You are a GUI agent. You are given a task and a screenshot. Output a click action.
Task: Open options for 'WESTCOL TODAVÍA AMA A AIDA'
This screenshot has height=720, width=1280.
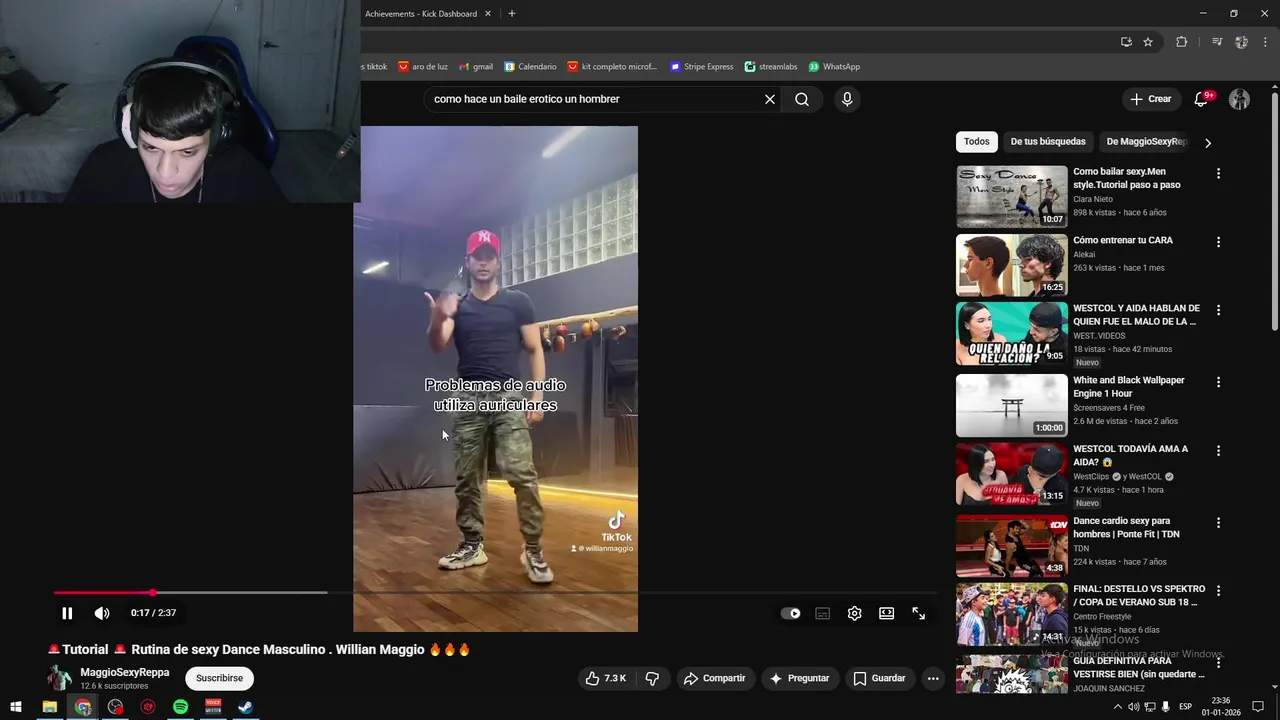[1218, 451]
